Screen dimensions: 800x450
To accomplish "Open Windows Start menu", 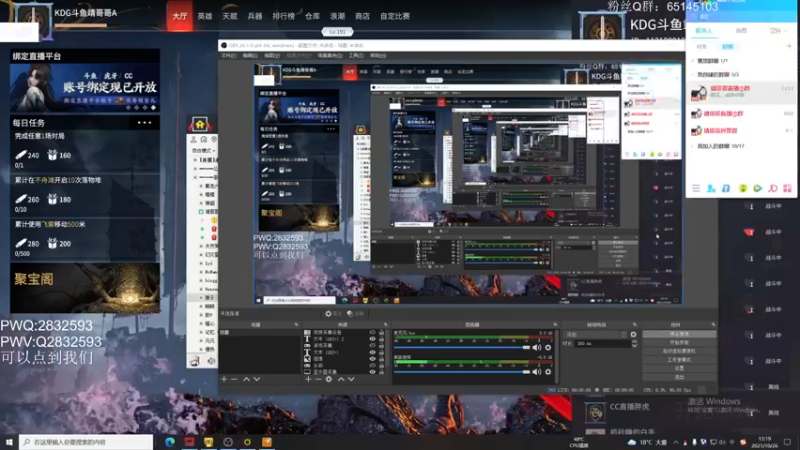I will (x=9, y=442).
